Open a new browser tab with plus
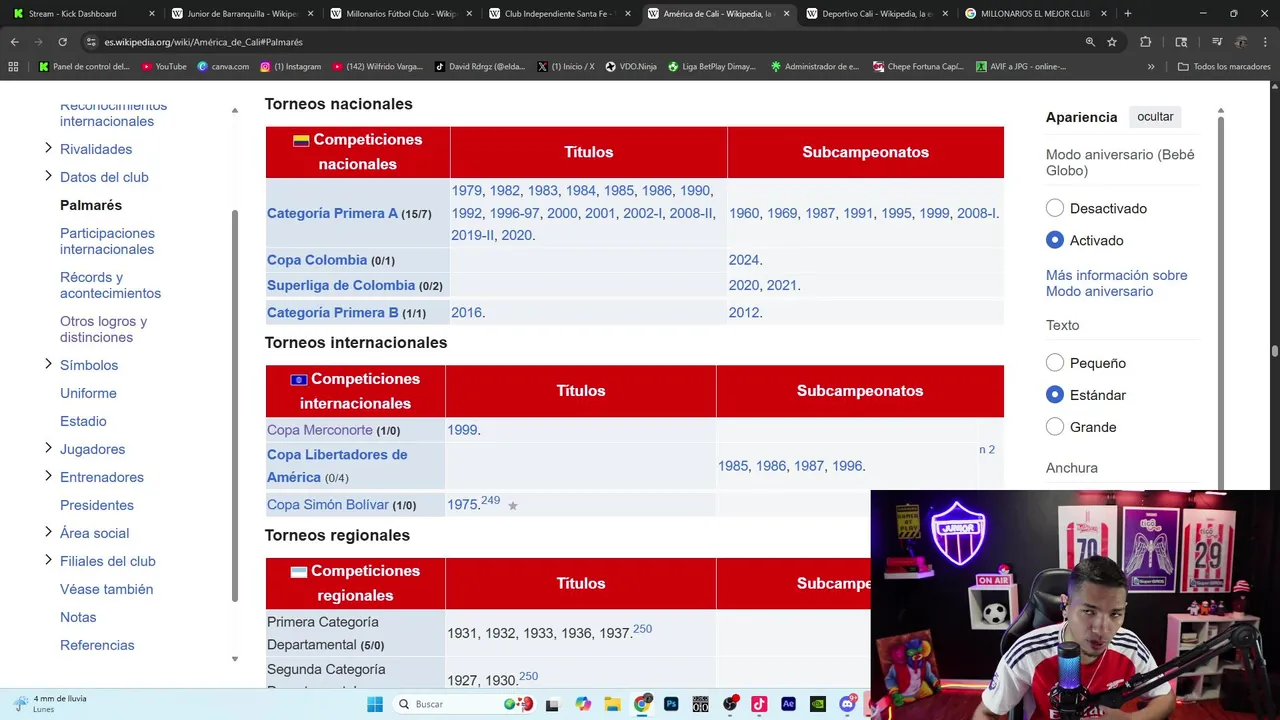 coord(1127,13)
